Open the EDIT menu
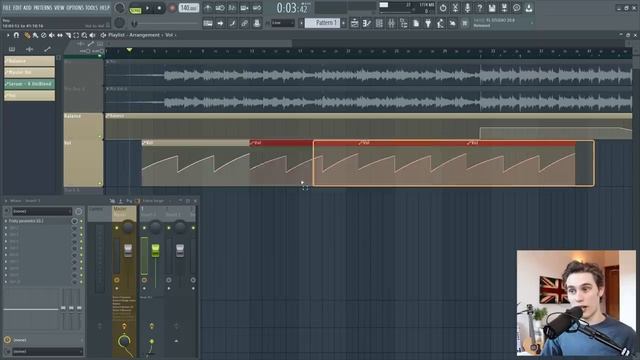 (x=17, y=8)
